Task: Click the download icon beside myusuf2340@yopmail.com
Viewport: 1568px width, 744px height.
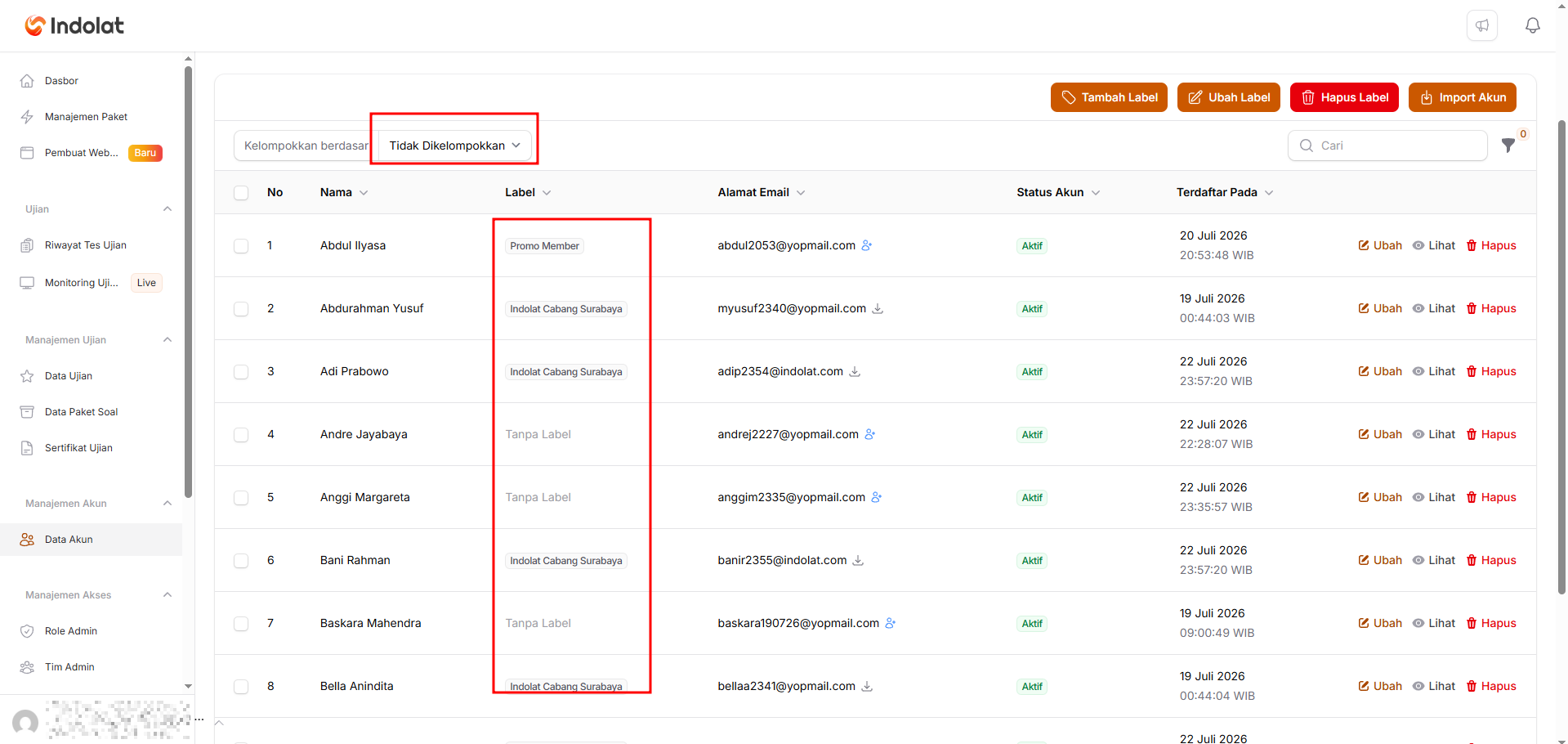Action: click(x=878, y=308)
